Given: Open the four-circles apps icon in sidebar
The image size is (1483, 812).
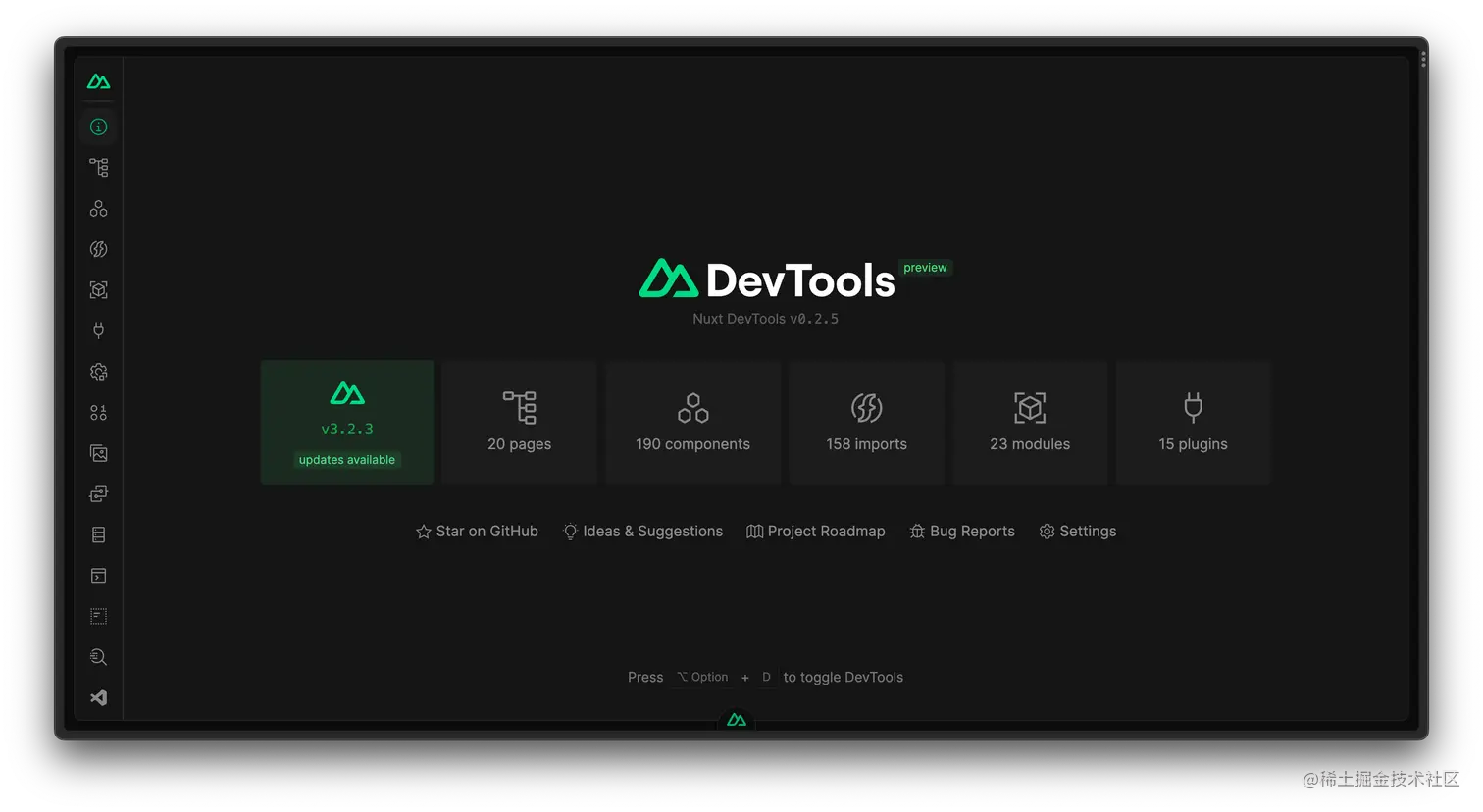Looking at the screenshot, I should 98,413.
